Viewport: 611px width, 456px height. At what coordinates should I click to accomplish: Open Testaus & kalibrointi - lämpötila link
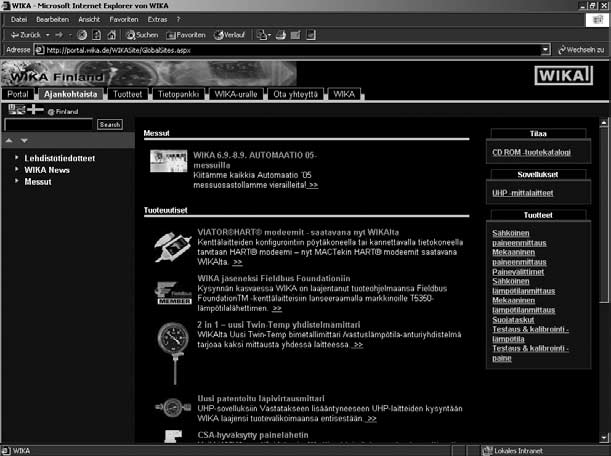(x=530, y=334)
